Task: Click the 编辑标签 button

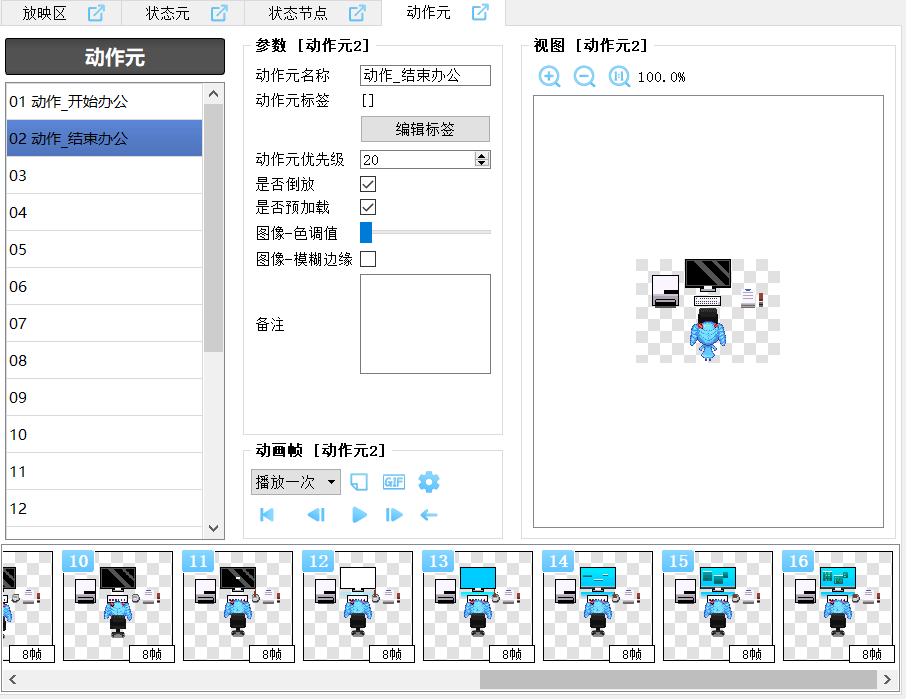Action: tap(425, 129)
